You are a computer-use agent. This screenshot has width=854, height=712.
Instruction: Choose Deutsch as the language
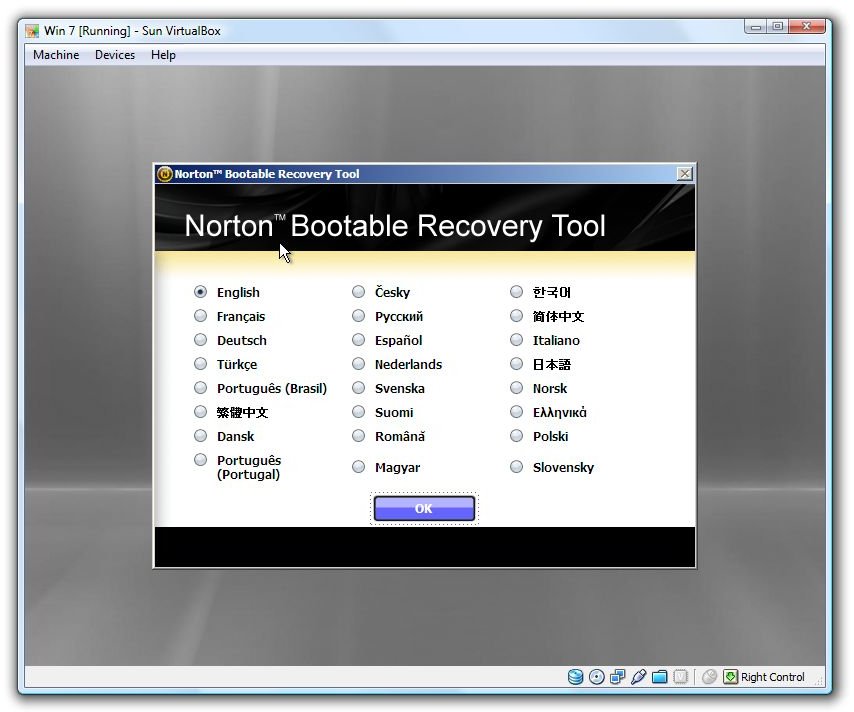coord(200,340)
